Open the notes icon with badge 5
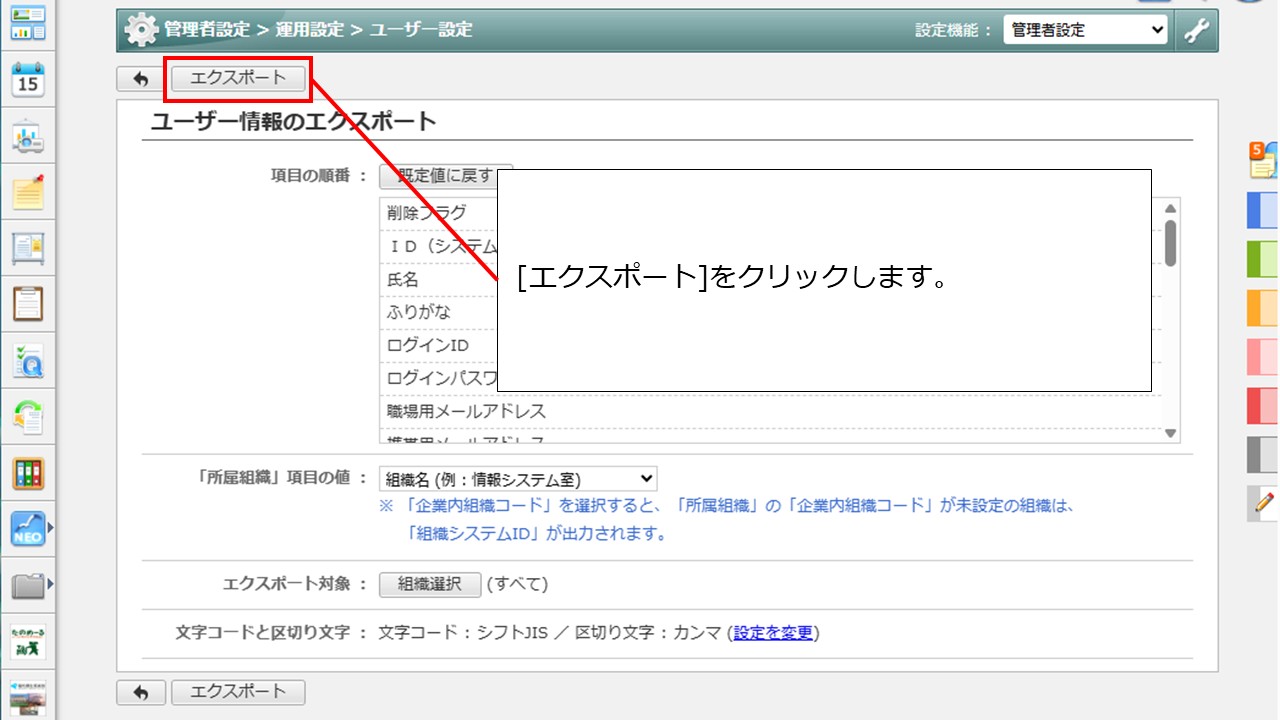This screenshot has width=1280, height=720. 1263,159
